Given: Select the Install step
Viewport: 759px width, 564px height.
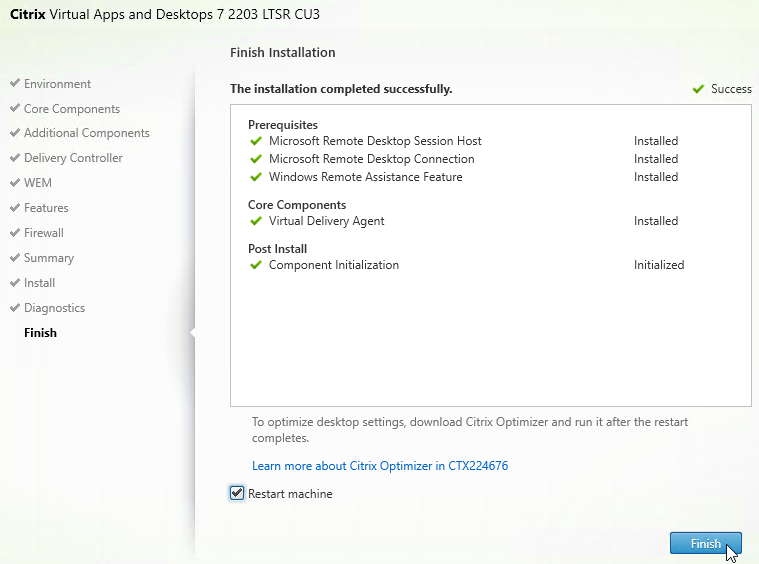Looking at the screenshot, I should (x=39, y=283).
